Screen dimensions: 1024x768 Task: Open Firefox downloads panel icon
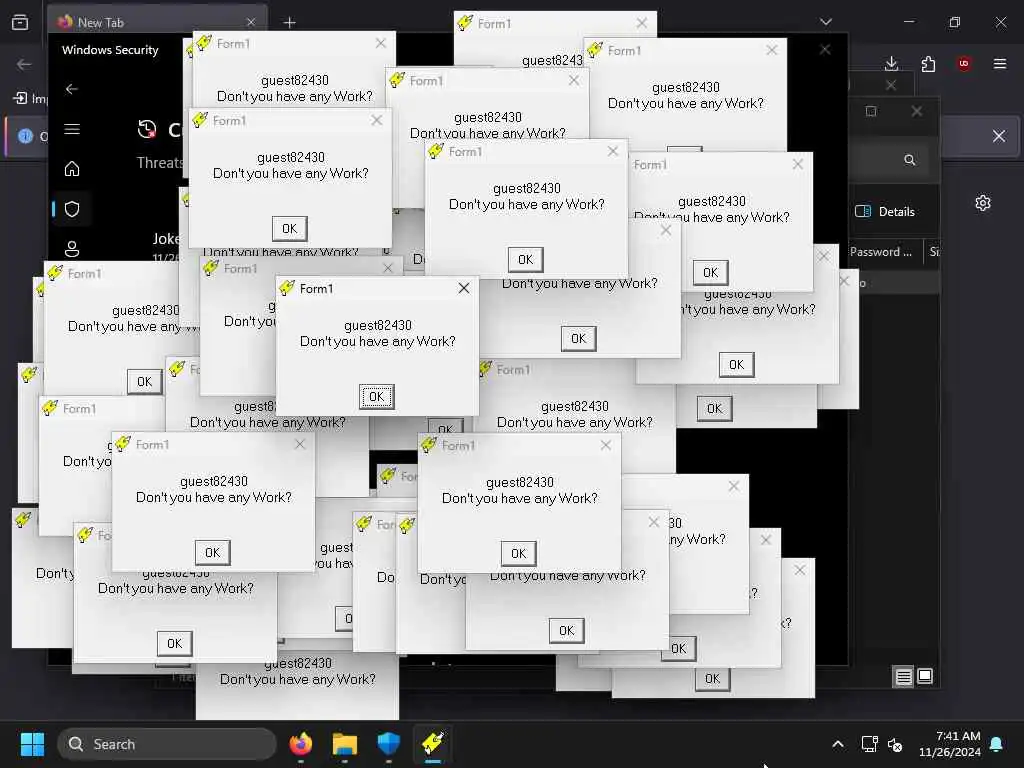click(x=891, y=63)
